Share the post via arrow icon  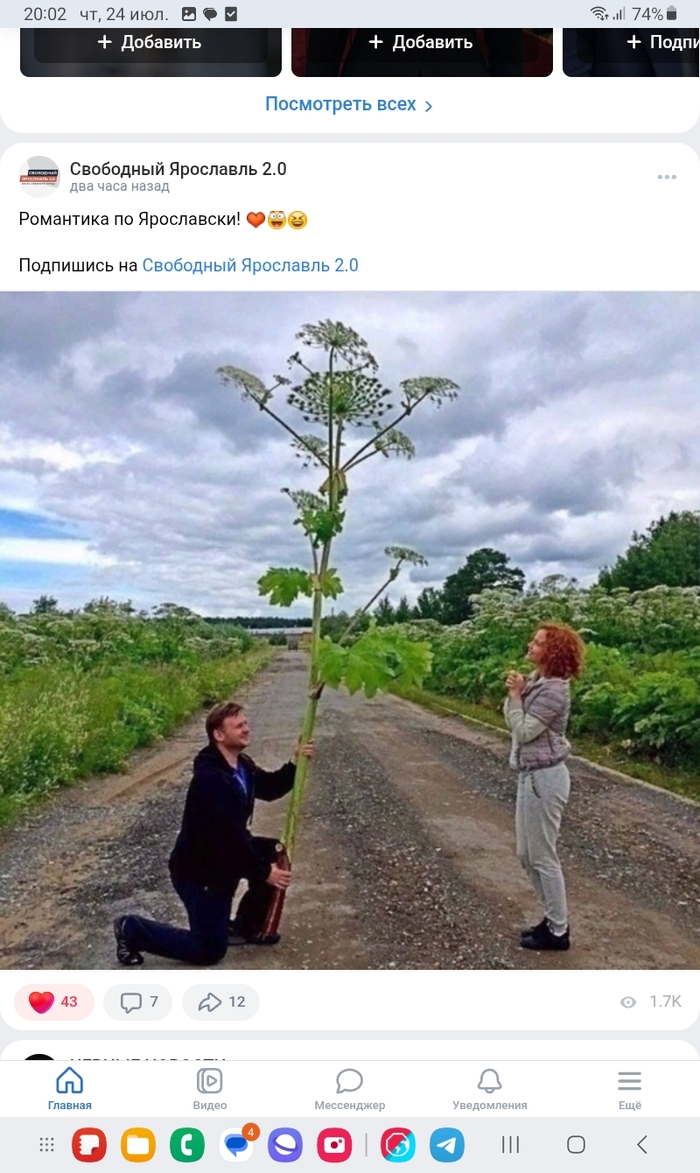point(221,1002)
